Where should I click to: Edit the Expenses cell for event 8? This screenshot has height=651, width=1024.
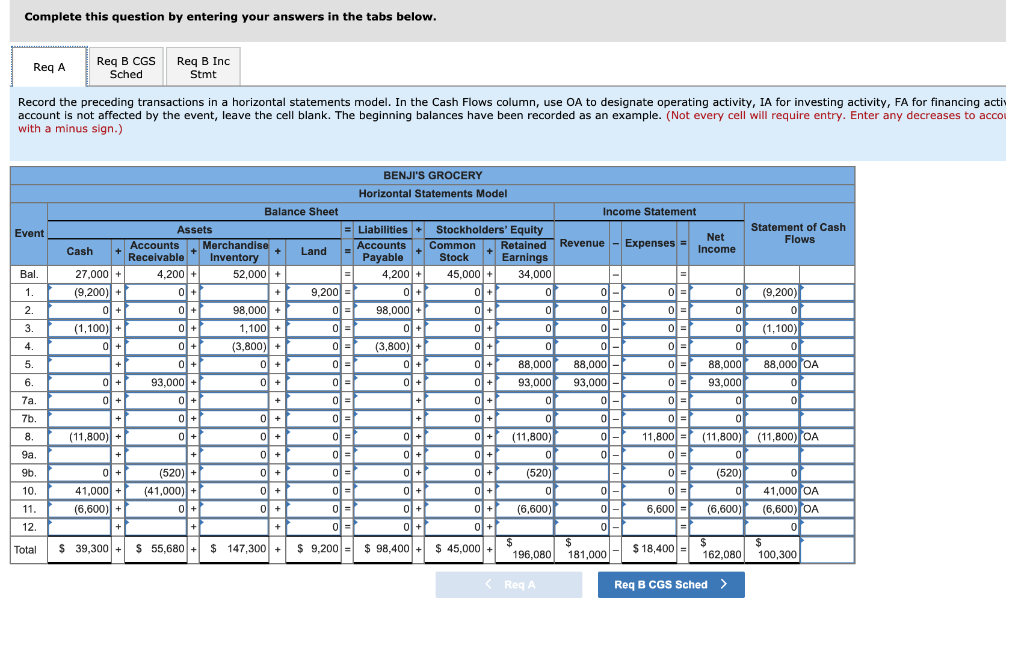coord(650,436)
